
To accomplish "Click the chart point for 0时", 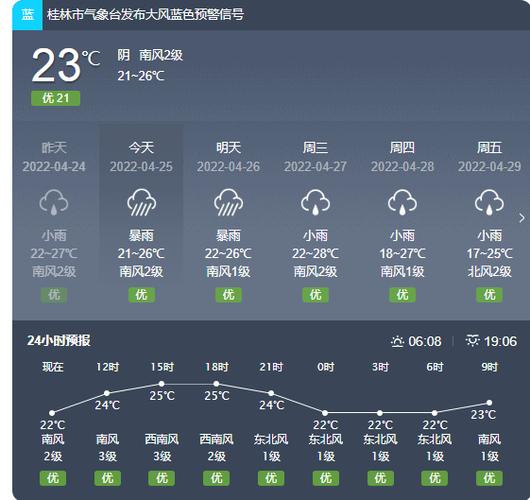I will pos(325,413).
